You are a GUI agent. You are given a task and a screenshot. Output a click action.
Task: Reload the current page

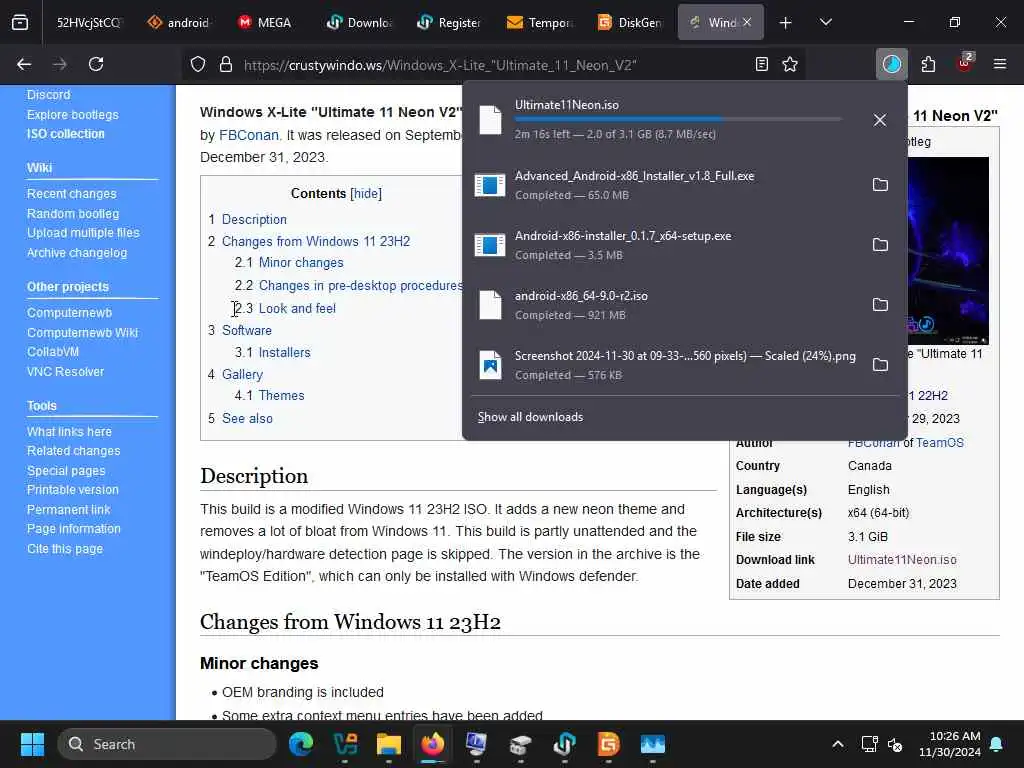(x=96, y=64)
